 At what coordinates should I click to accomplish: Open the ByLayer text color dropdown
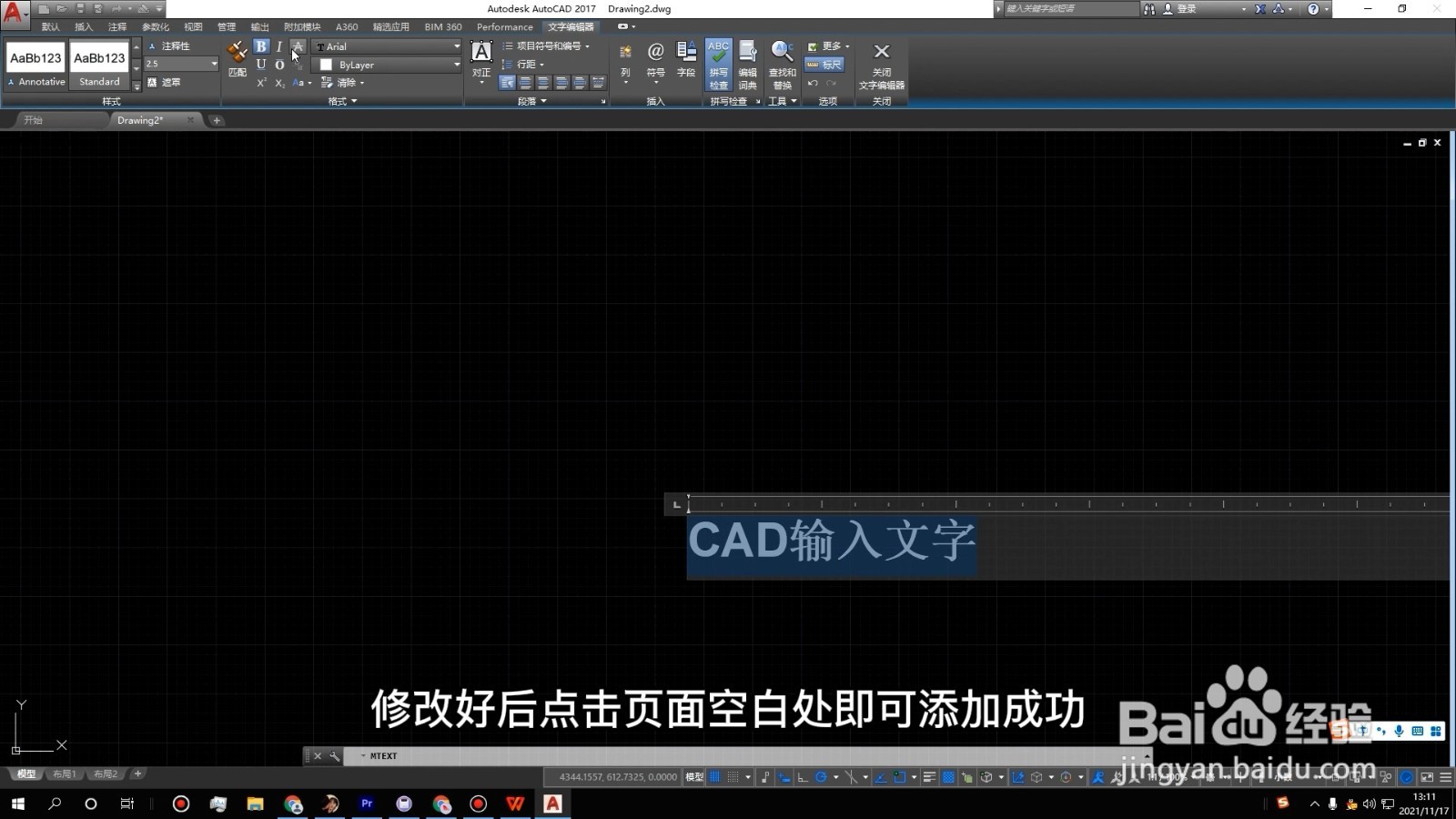click(x=387, y=65)
